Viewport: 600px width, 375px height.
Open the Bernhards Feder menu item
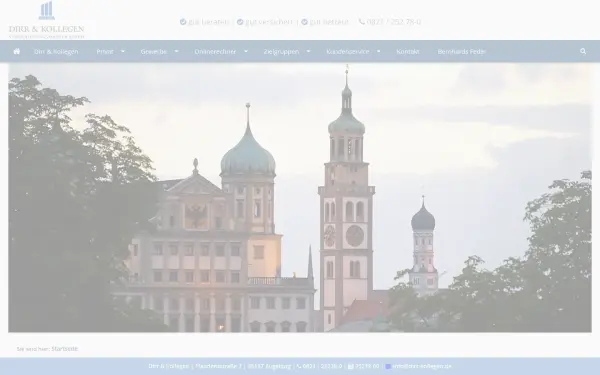click(x=462, y=51)
